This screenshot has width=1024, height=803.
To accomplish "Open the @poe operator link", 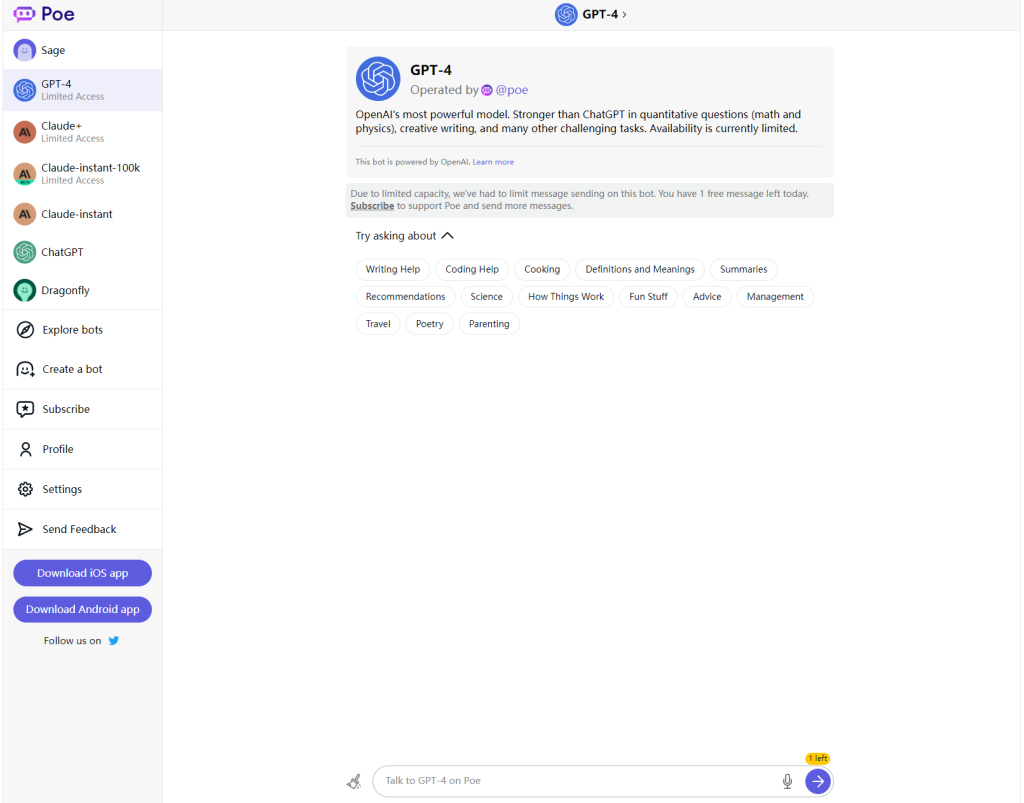I will coord(512,90).
